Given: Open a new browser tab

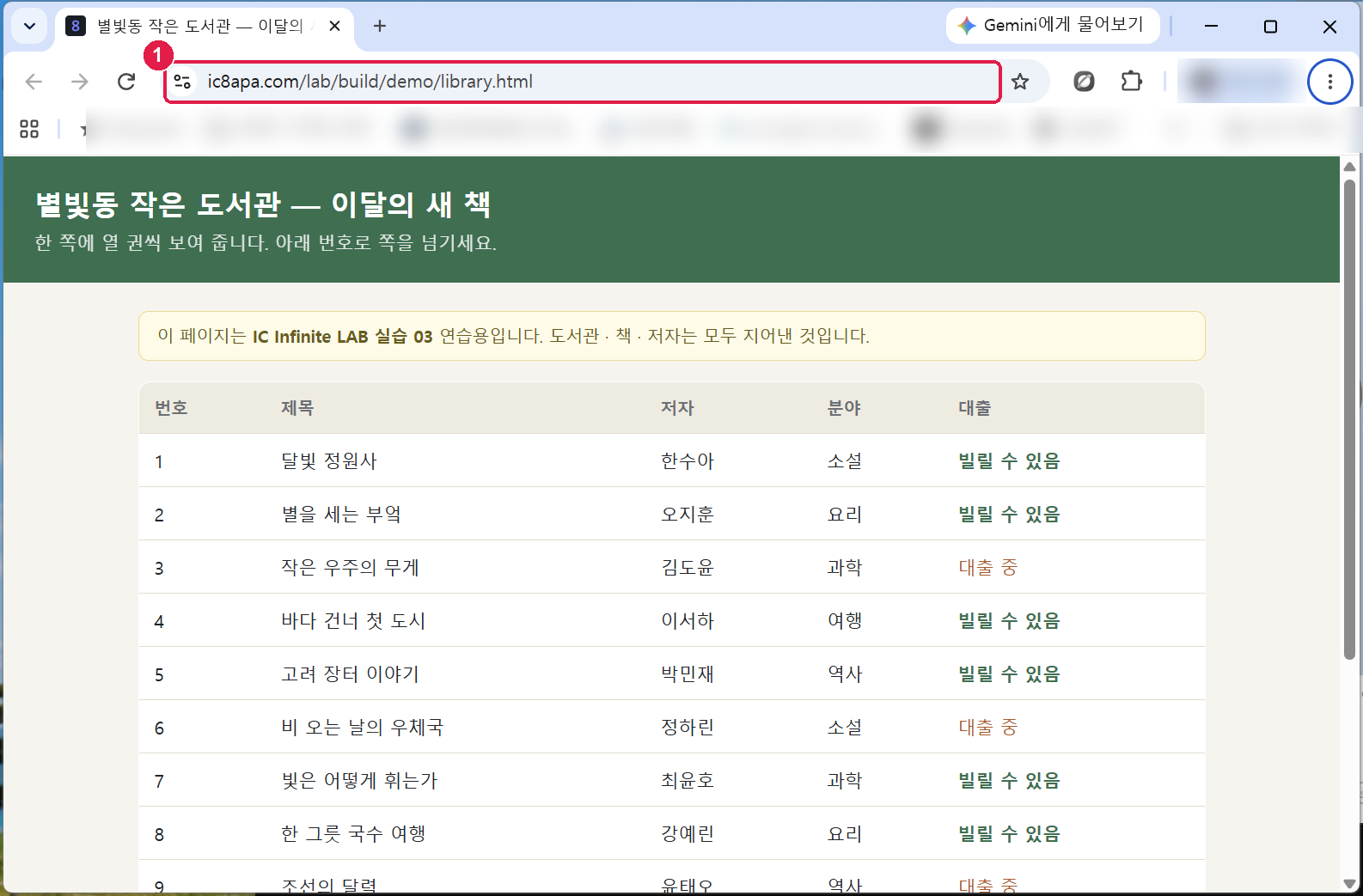Looking at the screenshot, I should [x=379, y=26].
